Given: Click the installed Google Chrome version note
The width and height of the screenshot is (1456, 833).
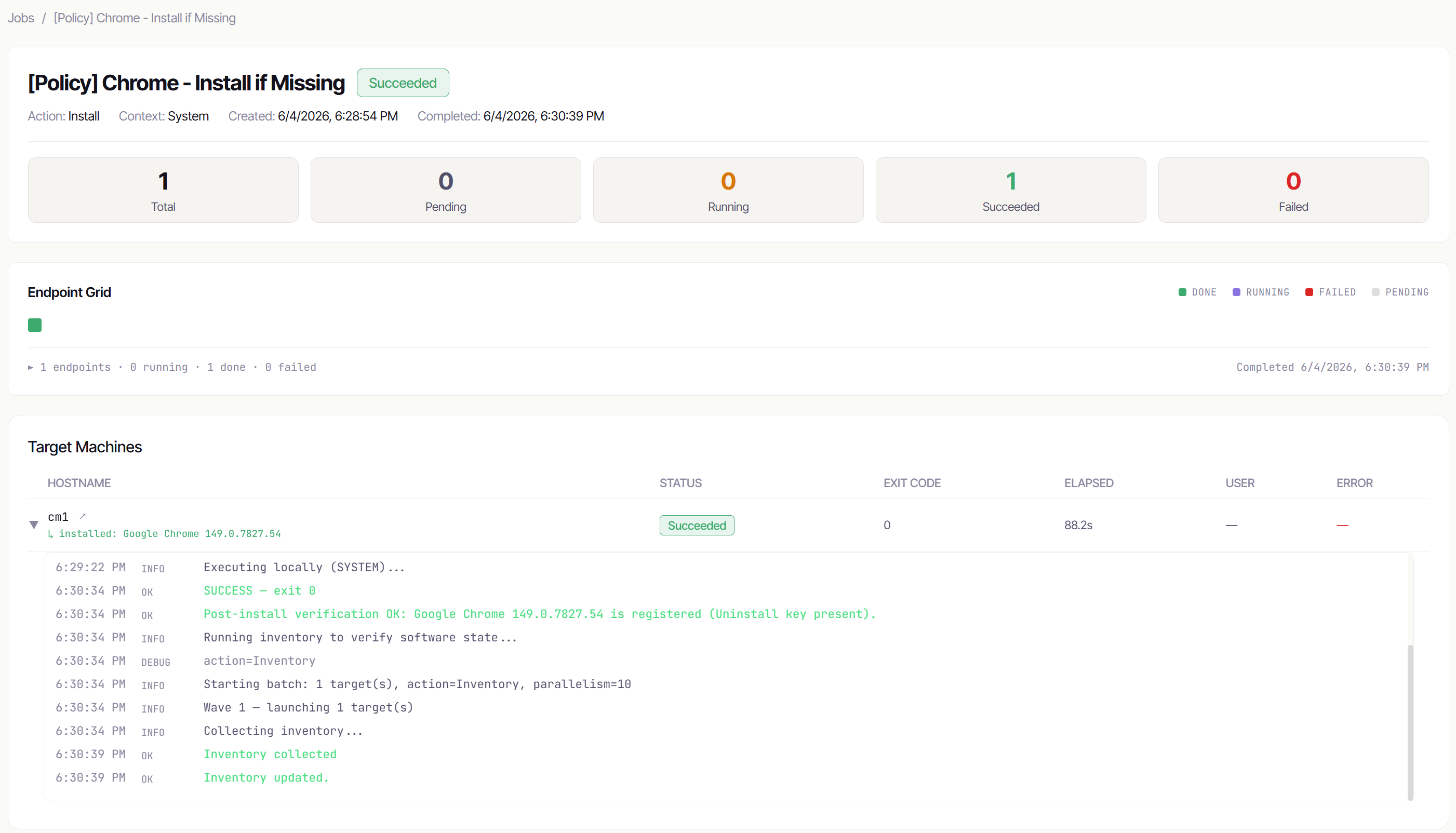Looking at the screenshot, I should (x=165, y=534).
